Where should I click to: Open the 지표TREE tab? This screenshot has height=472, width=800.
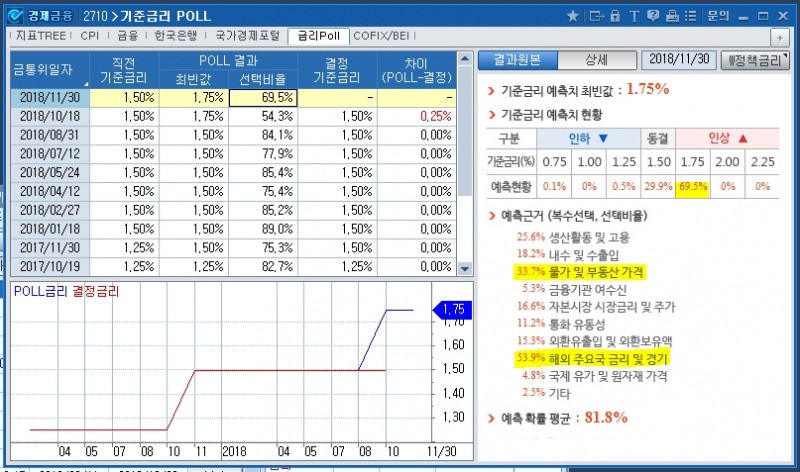click(x=41, y=36)
